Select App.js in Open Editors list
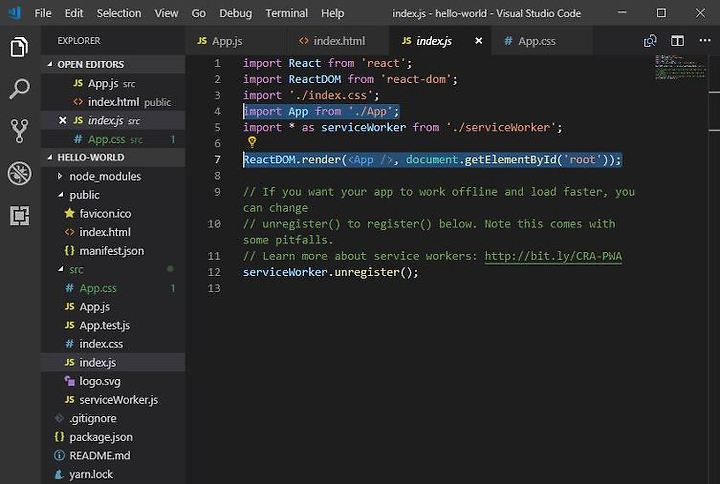Screen dimensions: 720x484 [113, 83]
